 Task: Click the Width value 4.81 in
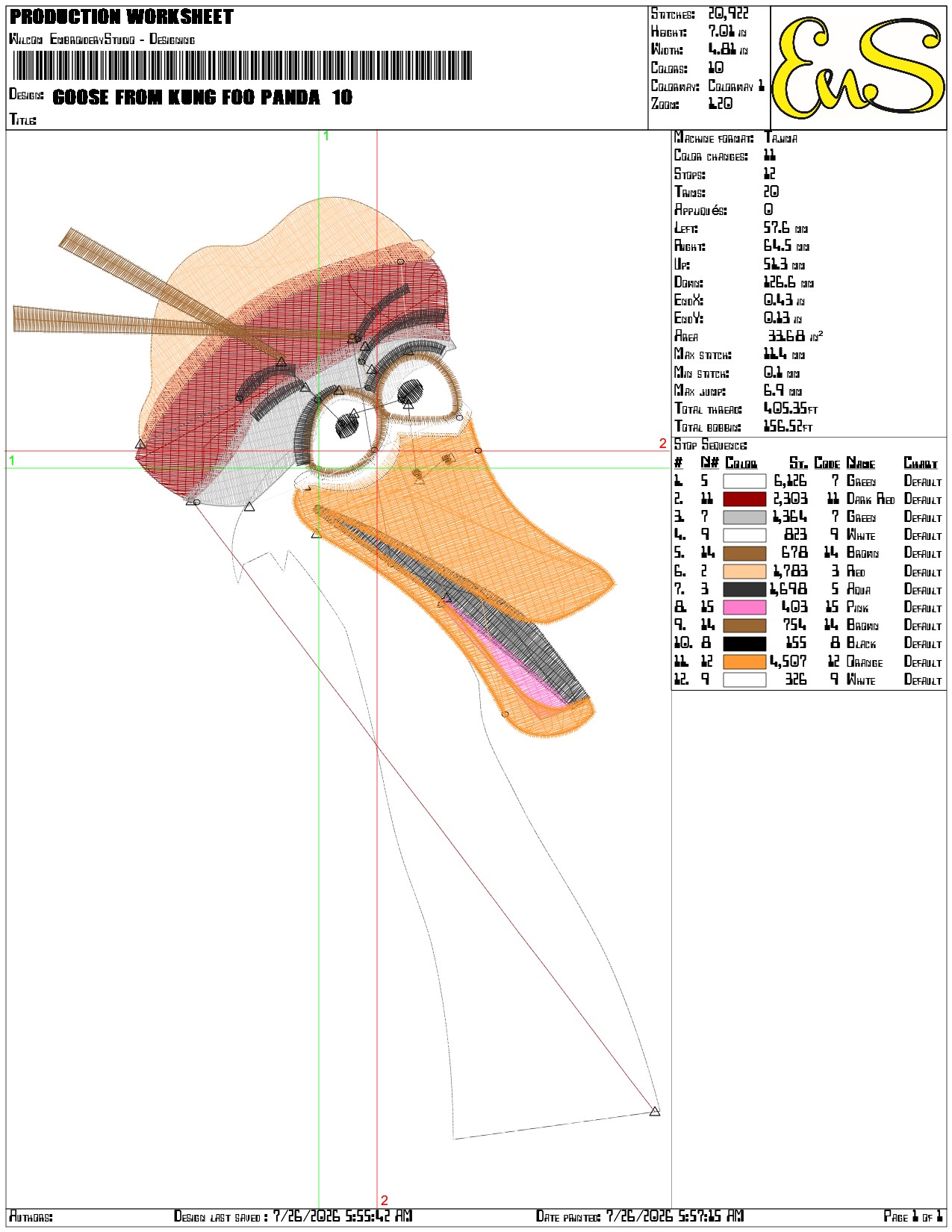[728, 49]
